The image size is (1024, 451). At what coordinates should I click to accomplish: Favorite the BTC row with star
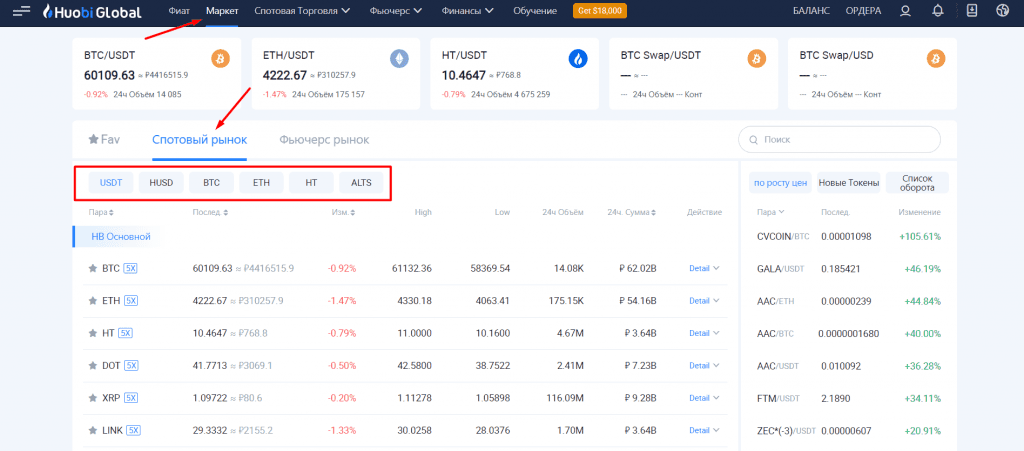pyautogui.click(x=93, y=268)
